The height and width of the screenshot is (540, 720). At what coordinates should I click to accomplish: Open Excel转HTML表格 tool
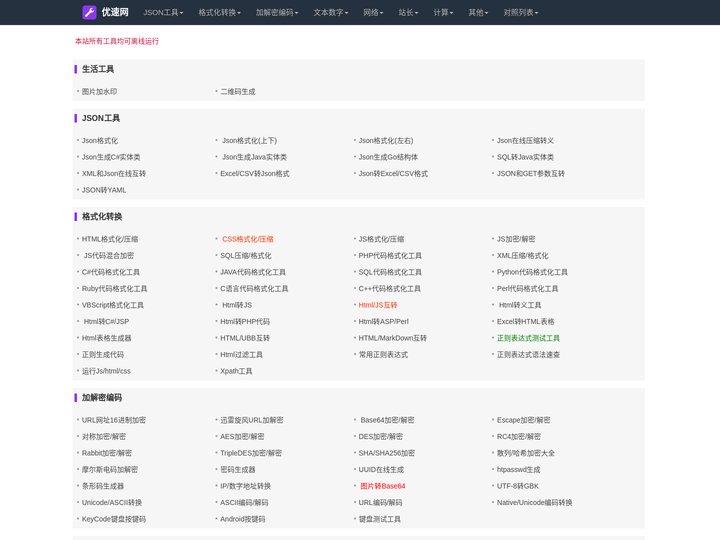pos(525,322)
